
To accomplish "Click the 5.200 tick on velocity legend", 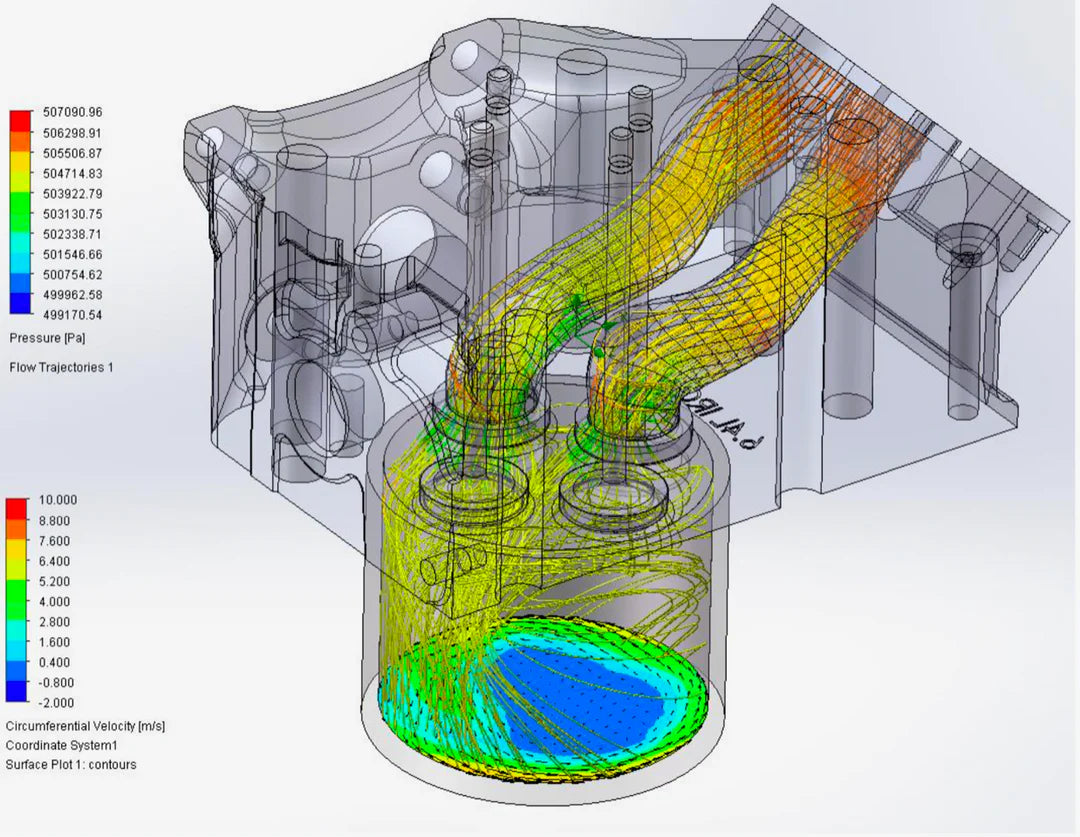I will click(57, 581).
